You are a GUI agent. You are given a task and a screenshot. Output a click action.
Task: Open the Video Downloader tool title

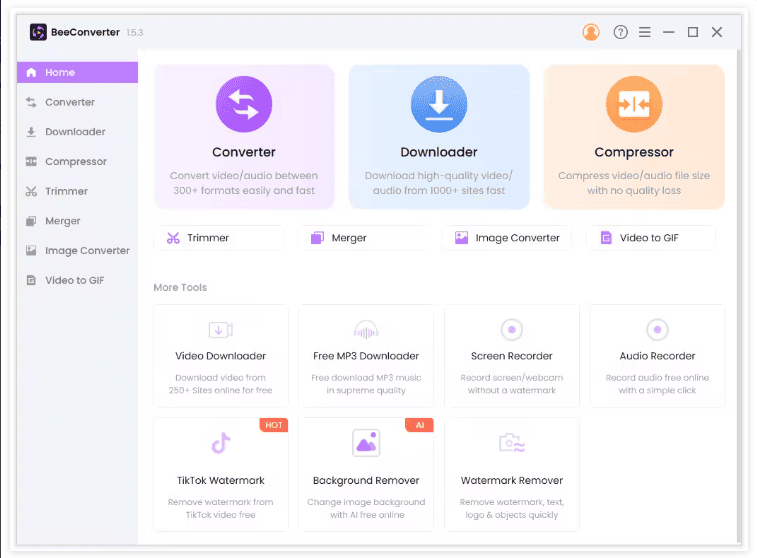221,356
